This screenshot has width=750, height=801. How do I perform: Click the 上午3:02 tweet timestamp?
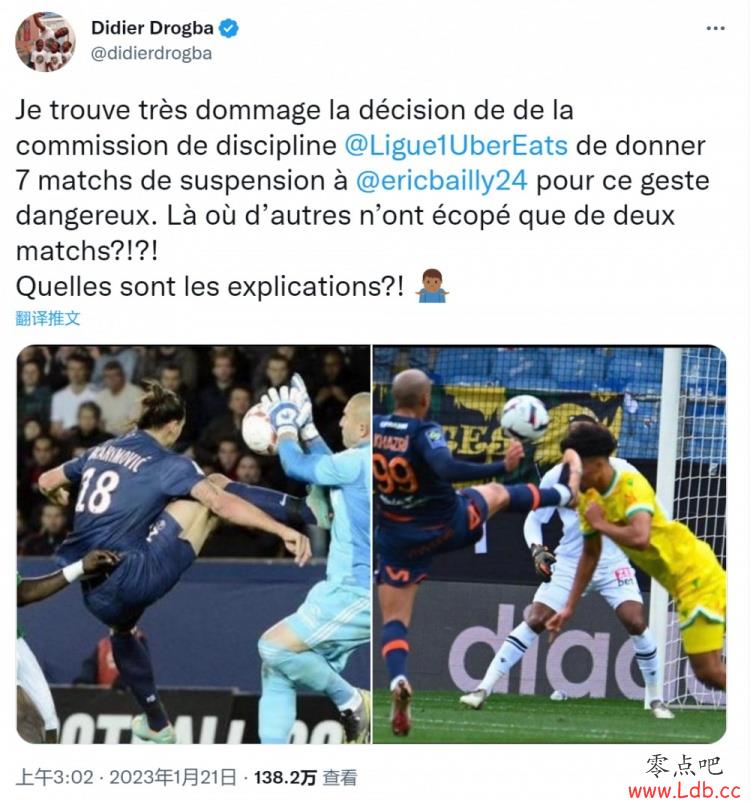point(55,778)
